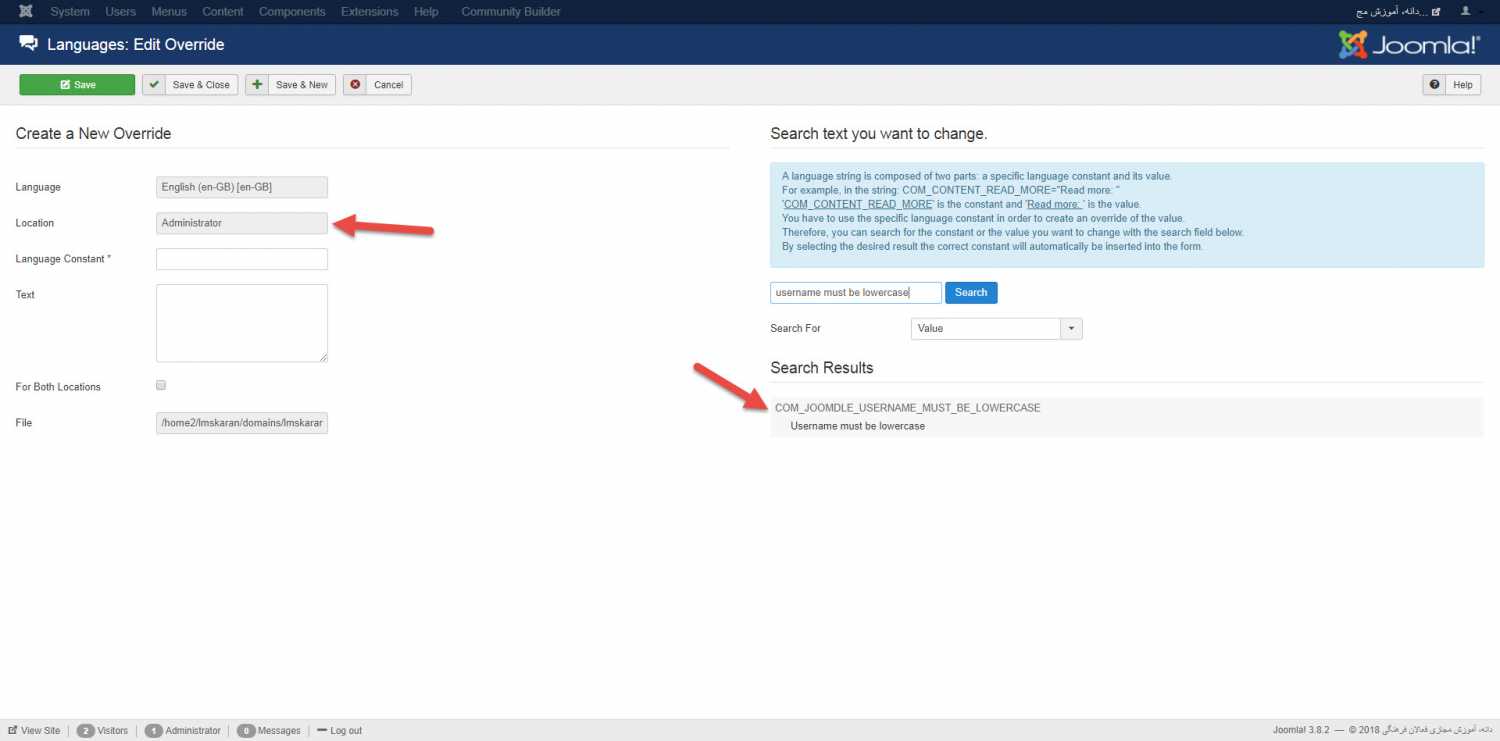Open the Components menu
Viewport: 1500px width, 741px height.
pos(292,12)
